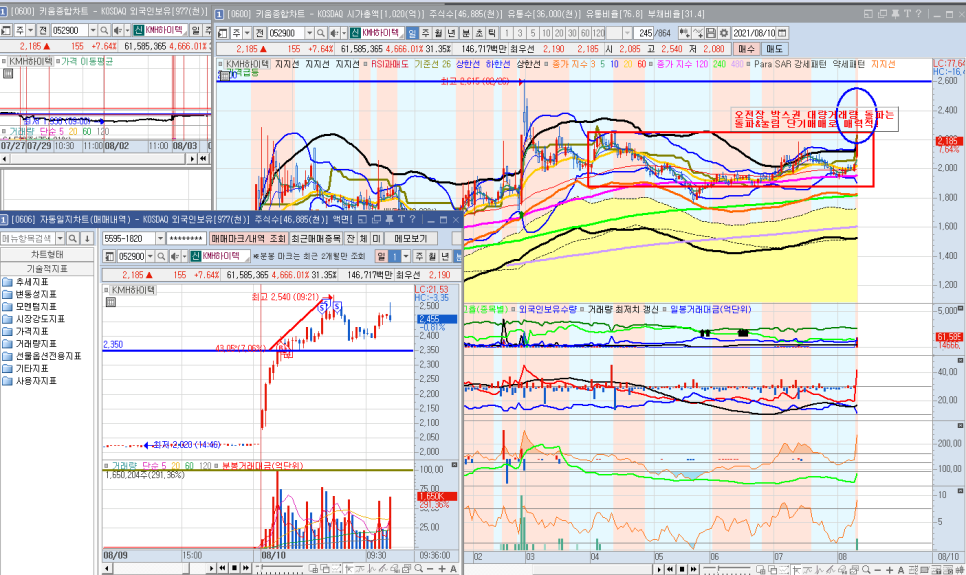
Task: Click the 매수 buy button
Action: pyautogui.click(x=745, y=49)
